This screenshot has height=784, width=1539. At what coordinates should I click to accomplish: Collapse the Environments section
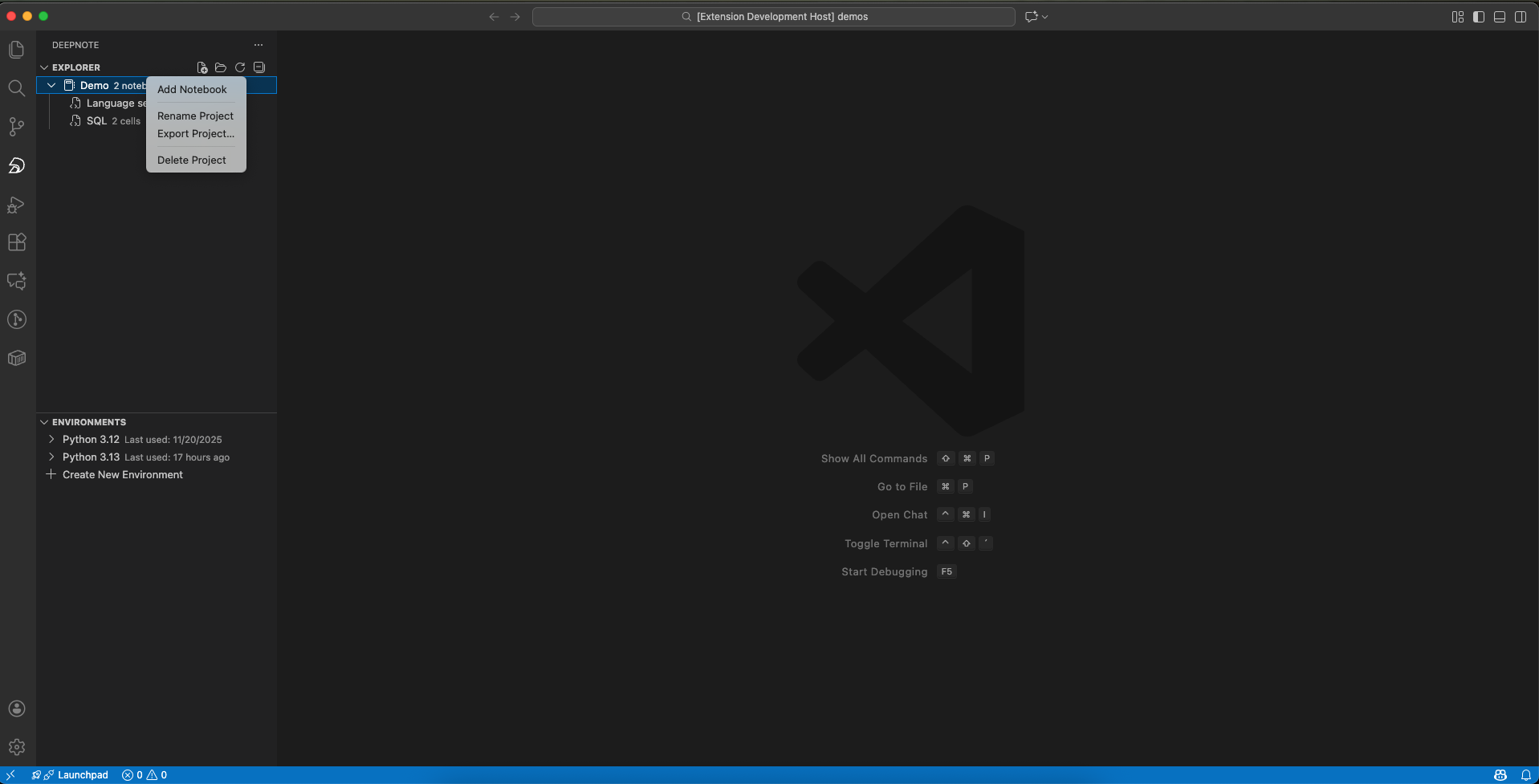(x=43, y=421)
